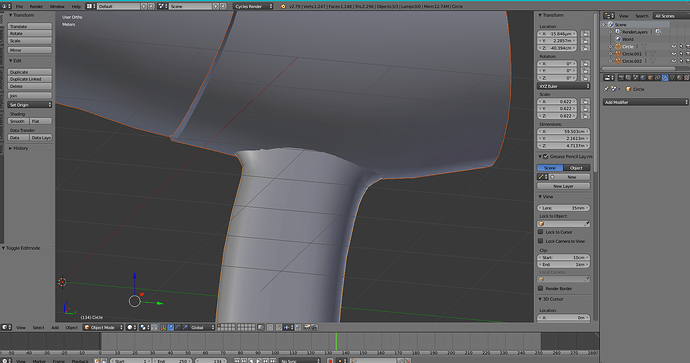Open the World properties tab icon
Screen dimensions: 690x363
[x=643, y=77]
